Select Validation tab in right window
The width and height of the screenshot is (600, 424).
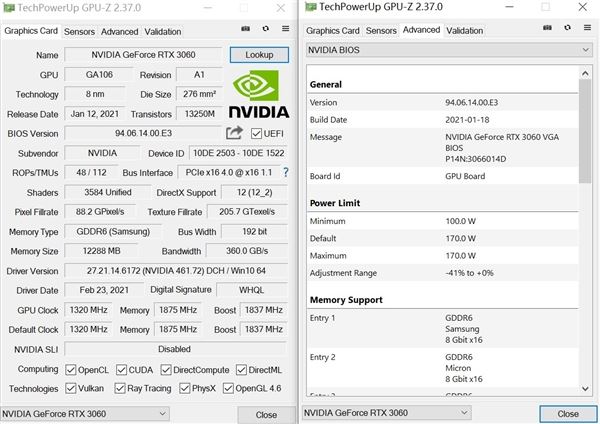pyautogui.click(x=465, y=31)
